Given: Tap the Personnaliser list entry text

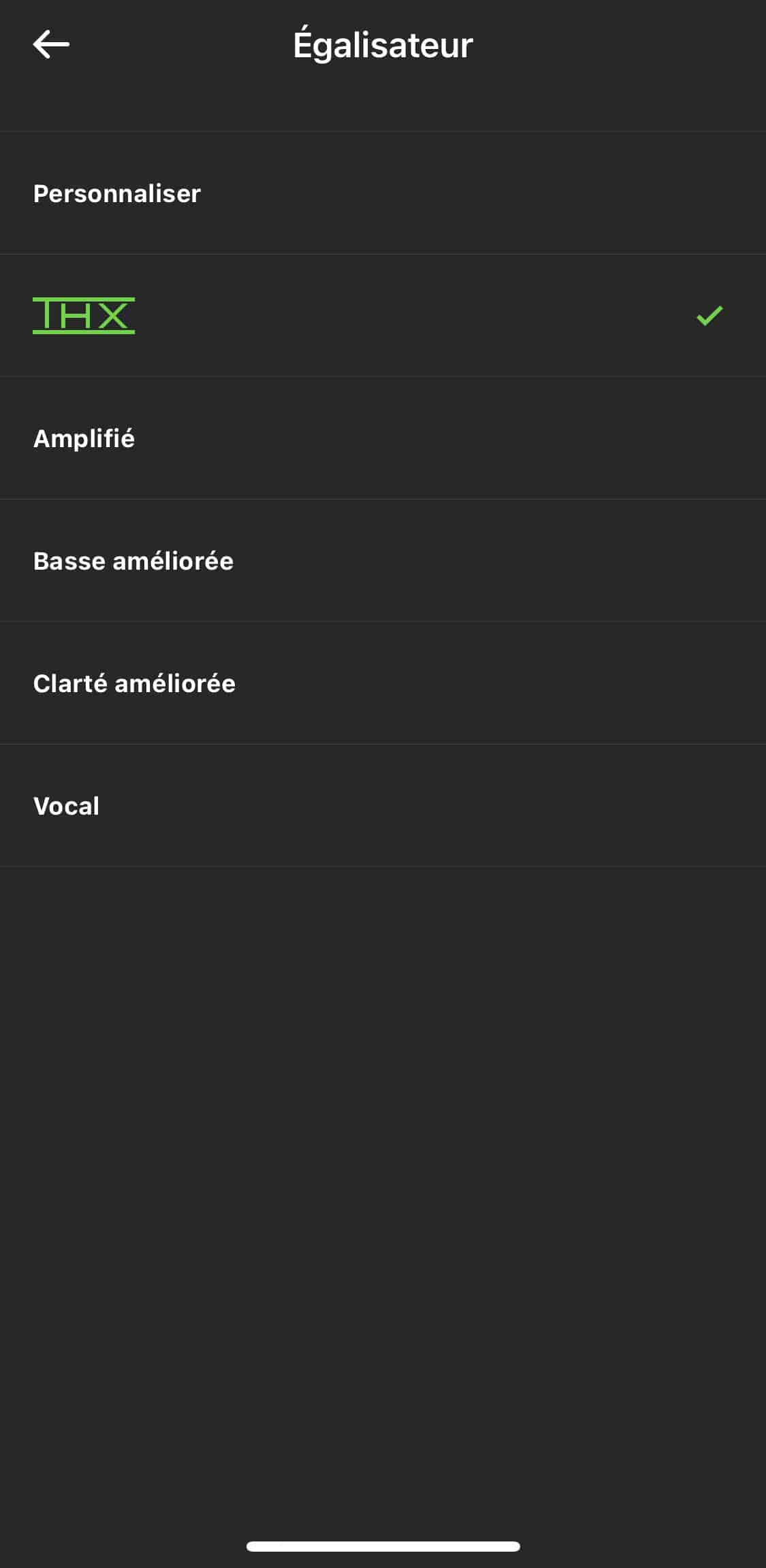Looking at the screenshot, I should [117, 194].
